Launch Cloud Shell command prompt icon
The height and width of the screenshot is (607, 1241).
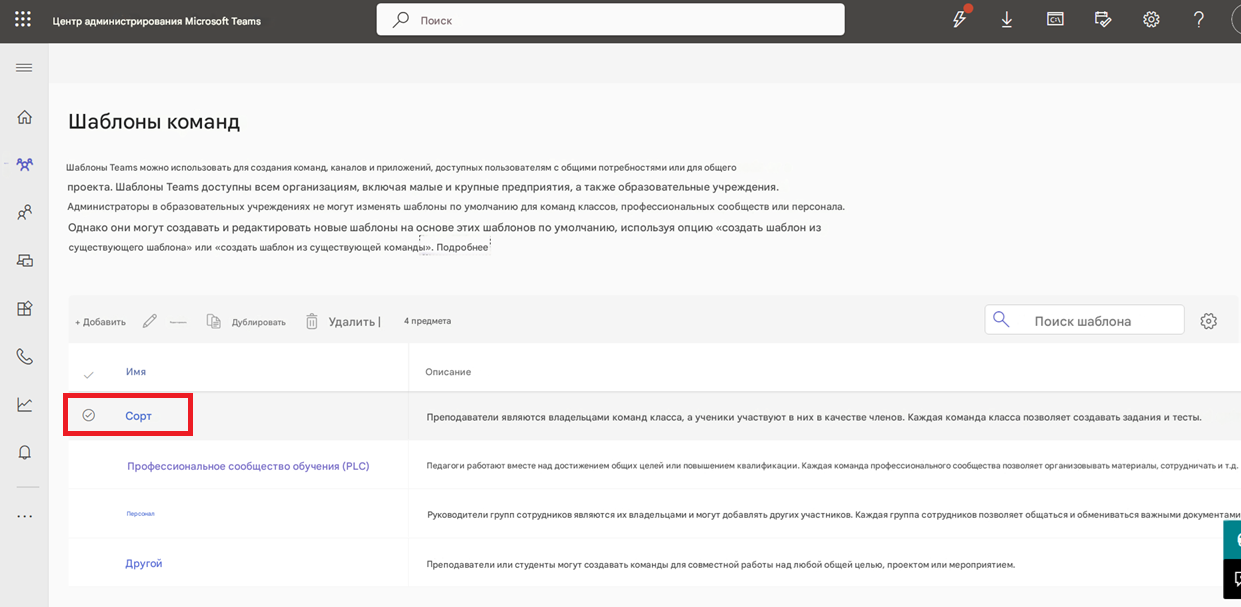click(x=1055, y=19)
